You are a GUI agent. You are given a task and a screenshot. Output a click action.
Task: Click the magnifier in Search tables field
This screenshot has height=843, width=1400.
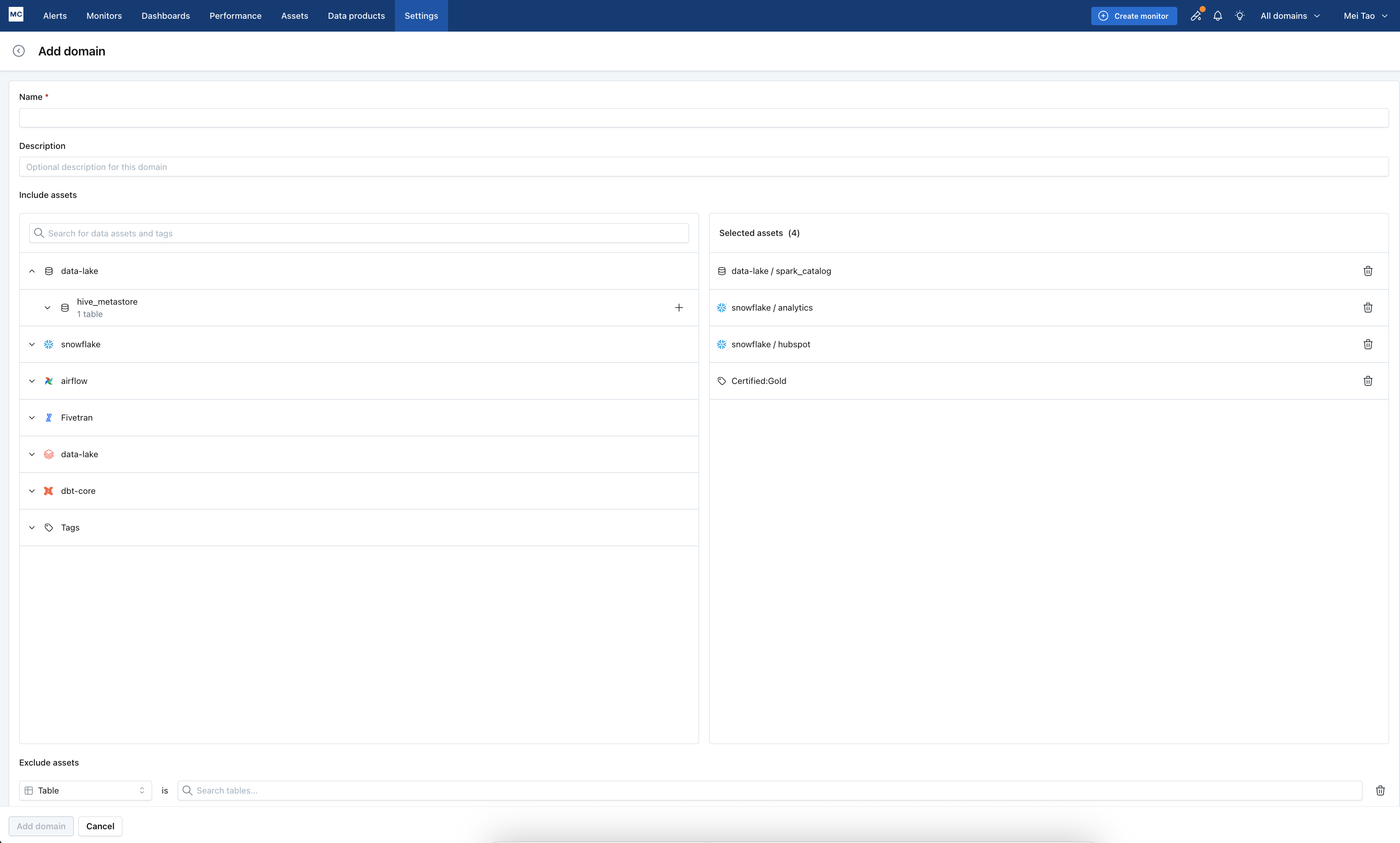coord(187,790)
